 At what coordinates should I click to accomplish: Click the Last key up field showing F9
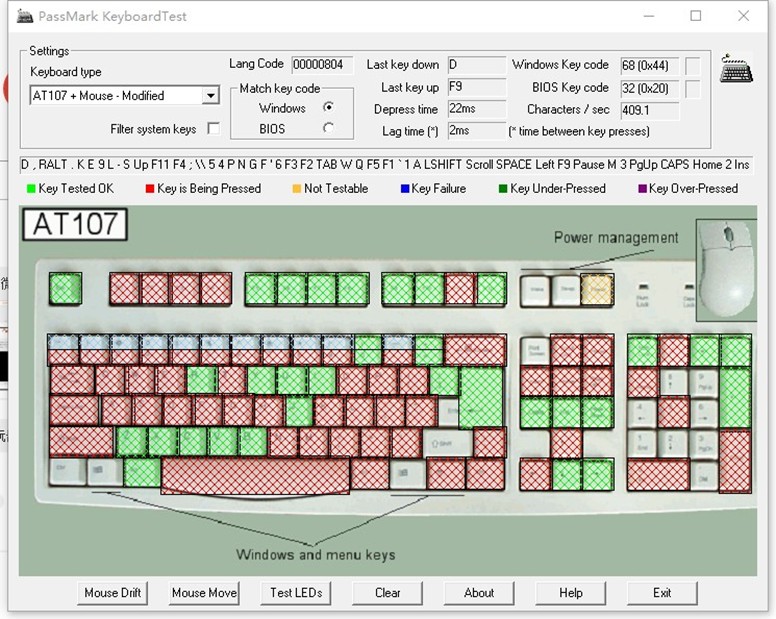click(x=477, y=87)
